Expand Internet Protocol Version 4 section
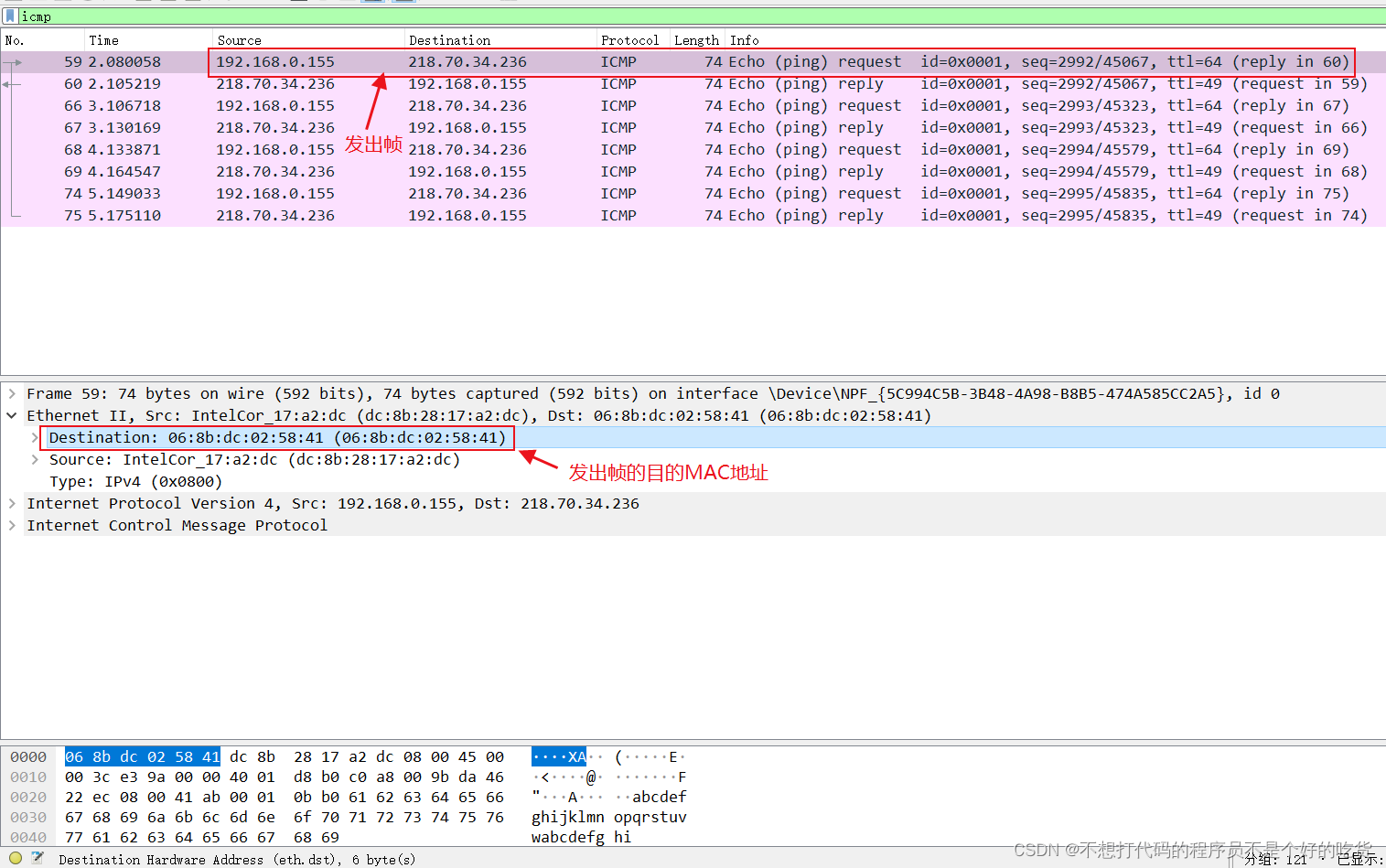This screenshot has width=1386, height=868. point(12,503)
